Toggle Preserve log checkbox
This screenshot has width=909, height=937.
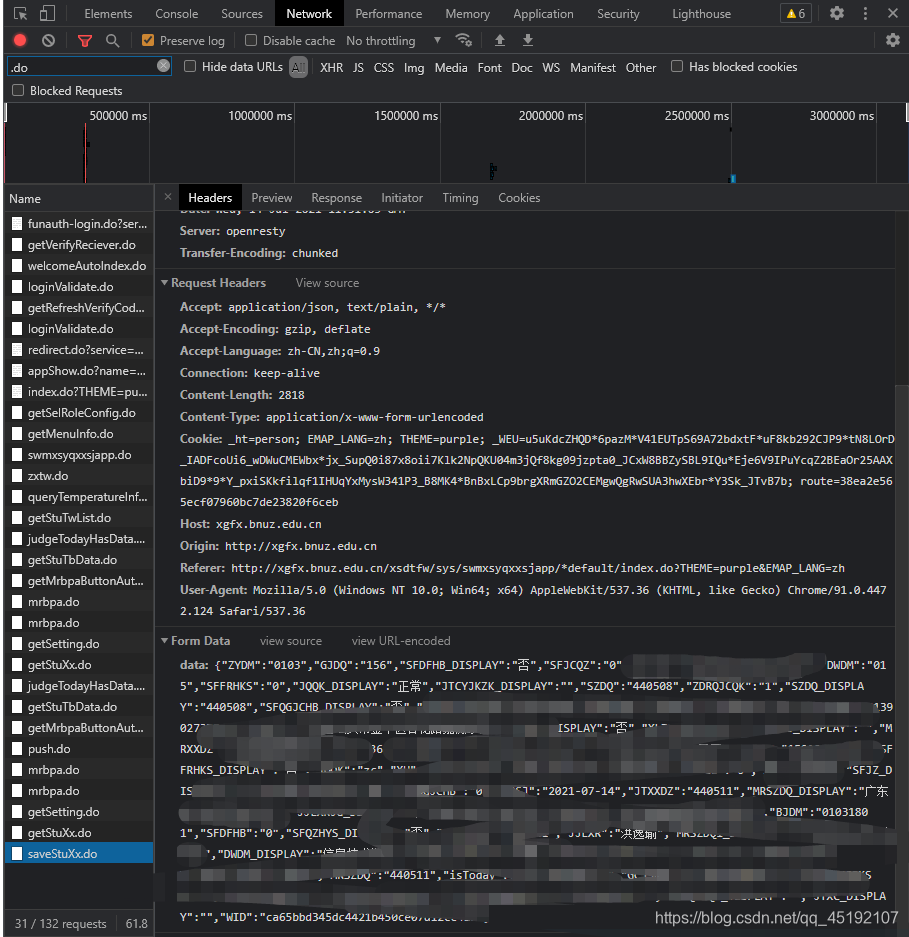point(148,40)
